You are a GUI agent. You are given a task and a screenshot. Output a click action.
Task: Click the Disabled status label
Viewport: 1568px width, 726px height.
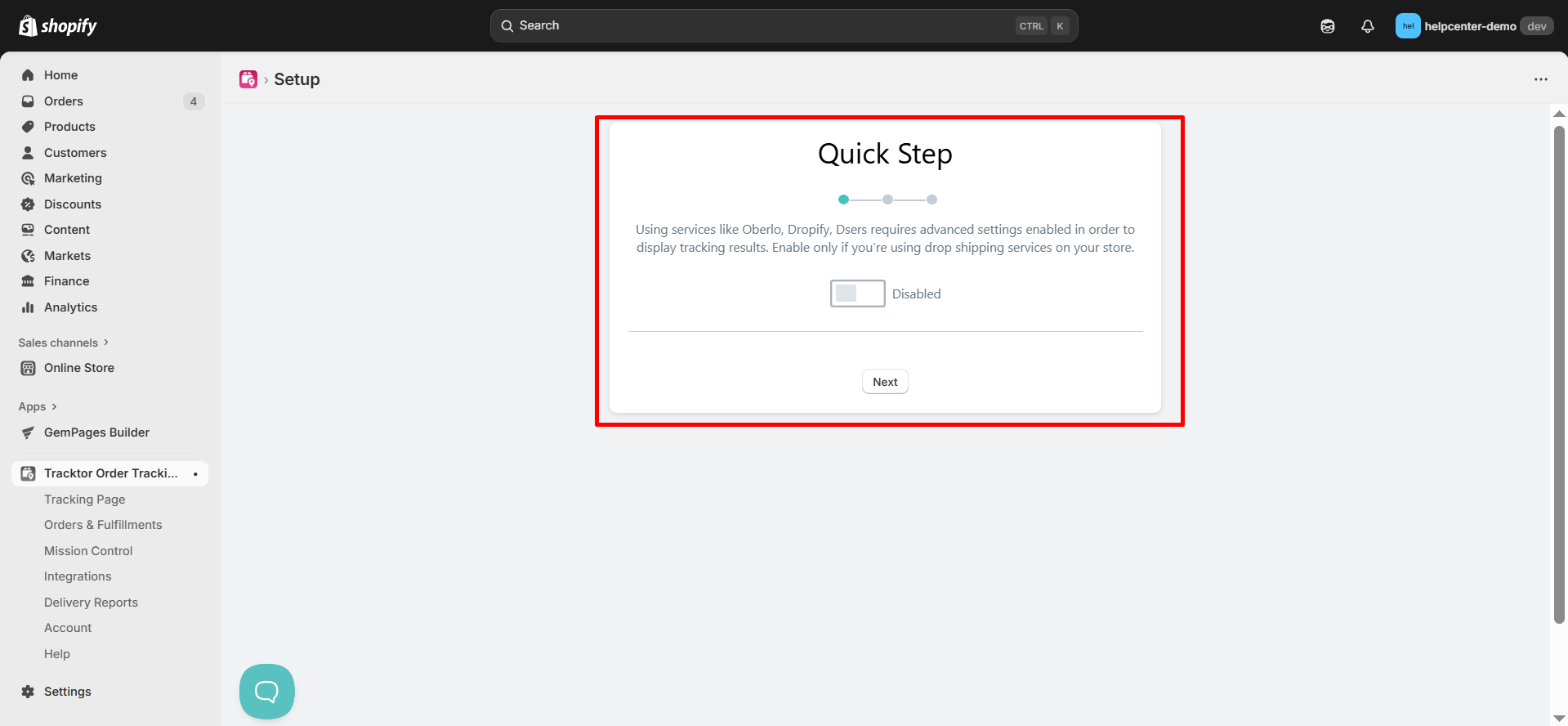coord(917,294)
